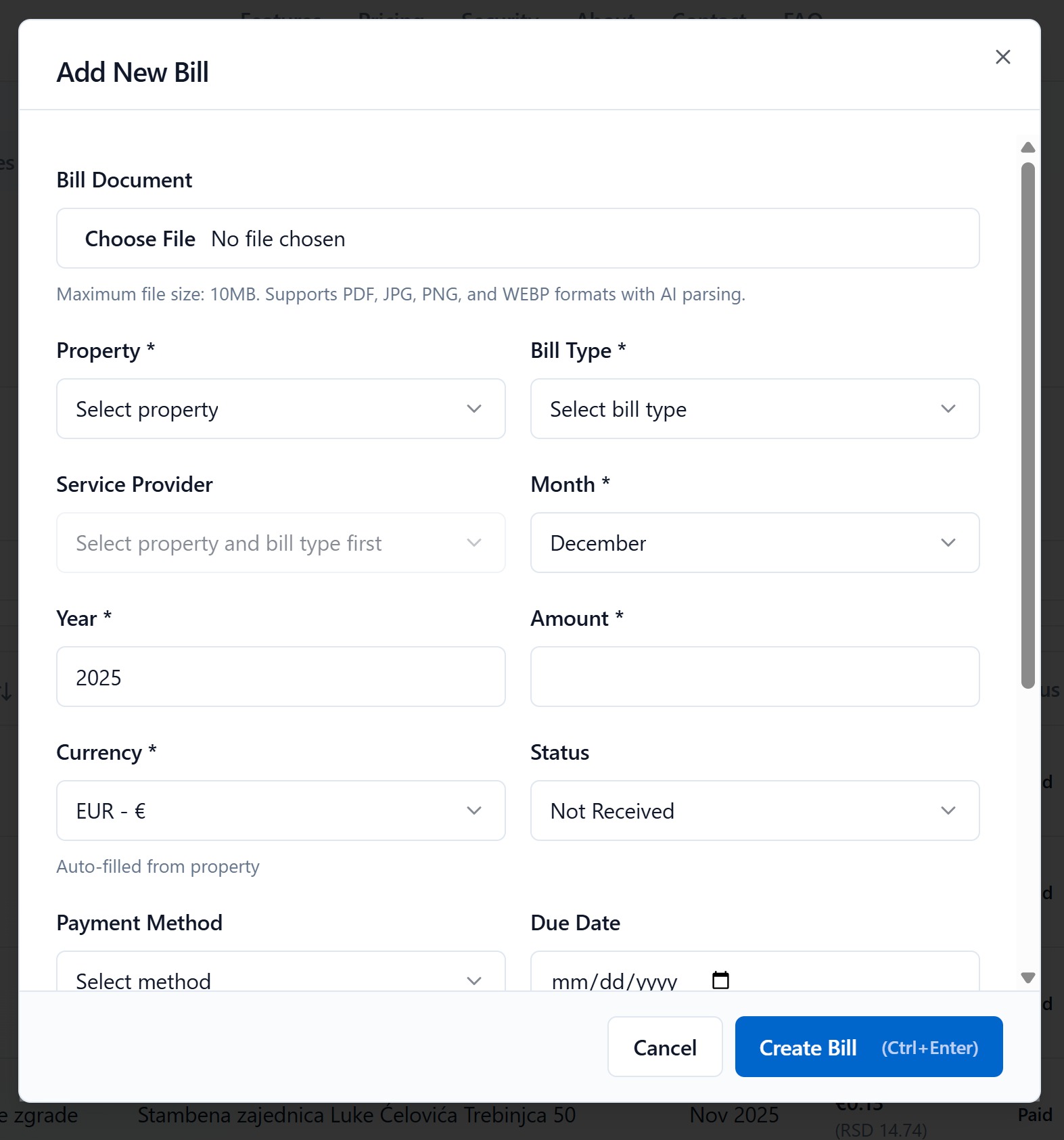Change the Status from Not Received
Image resolution: width=1064 pixels, height=1140 pixels.
[755, 811]
